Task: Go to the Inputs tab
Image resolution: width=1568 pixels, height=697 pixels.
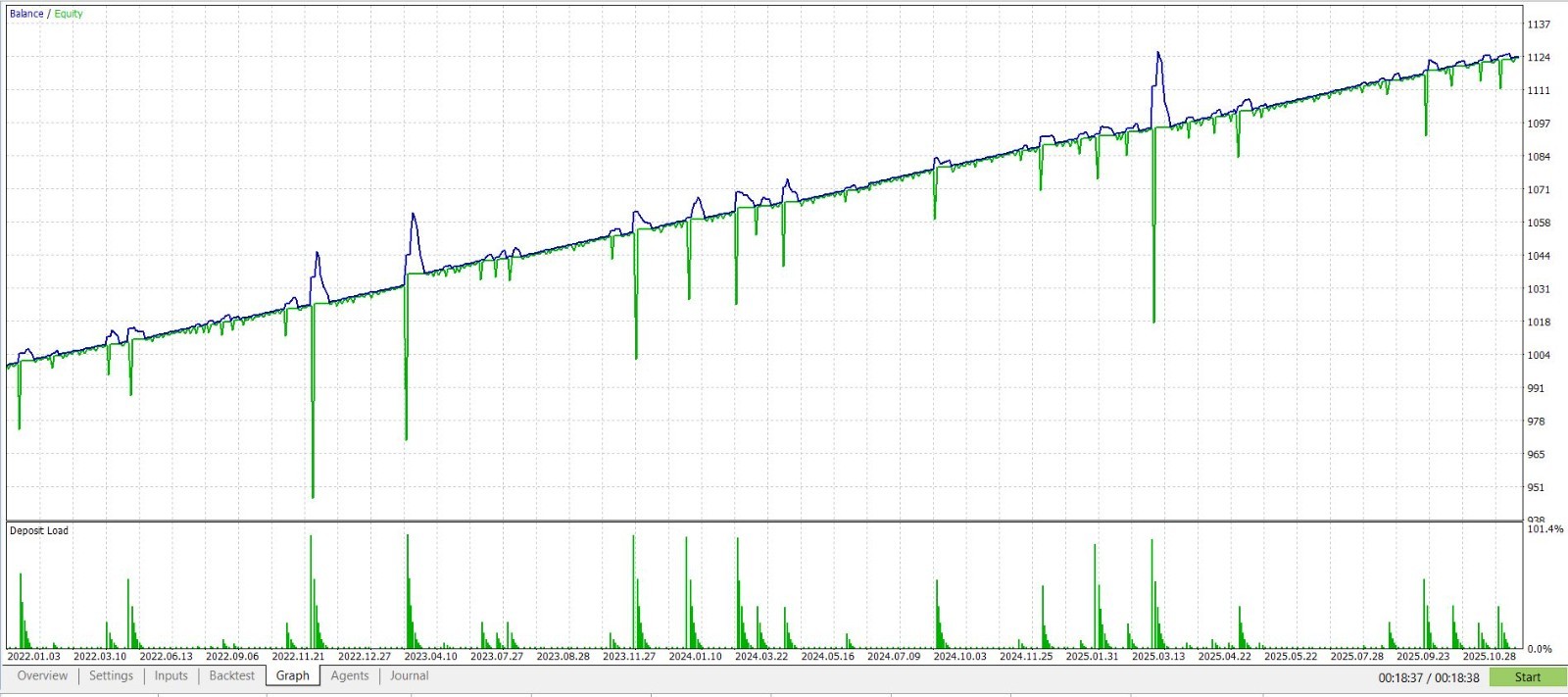Action: (x=171, y=675)
